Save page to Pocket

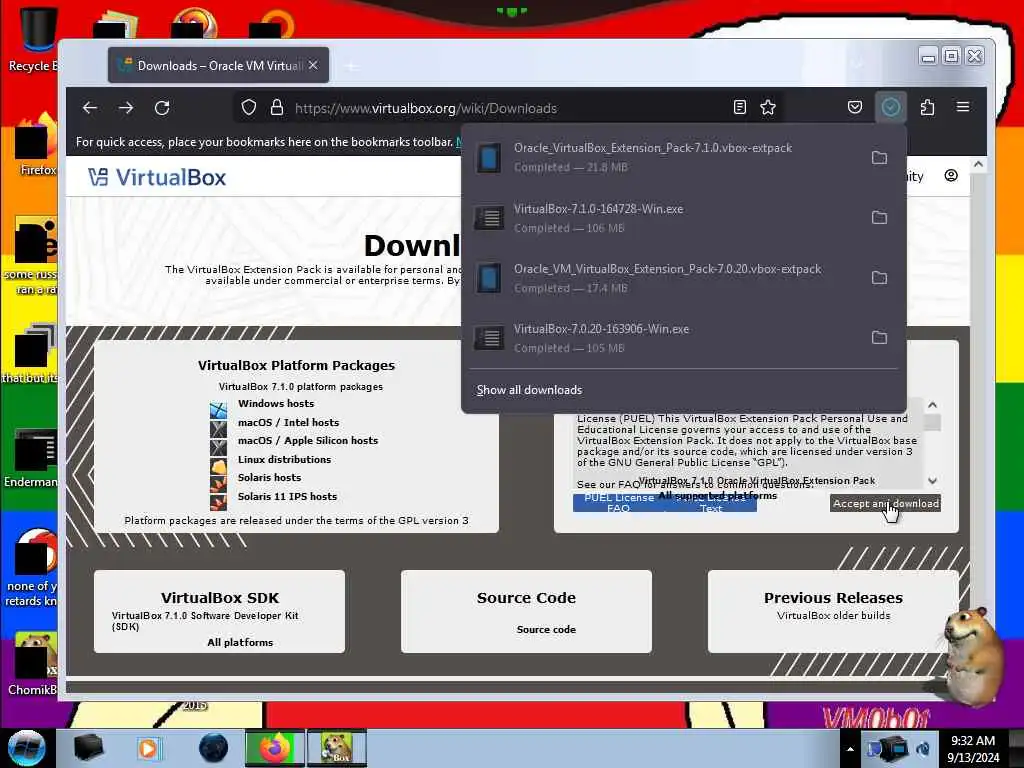click(x=855, y=108)
